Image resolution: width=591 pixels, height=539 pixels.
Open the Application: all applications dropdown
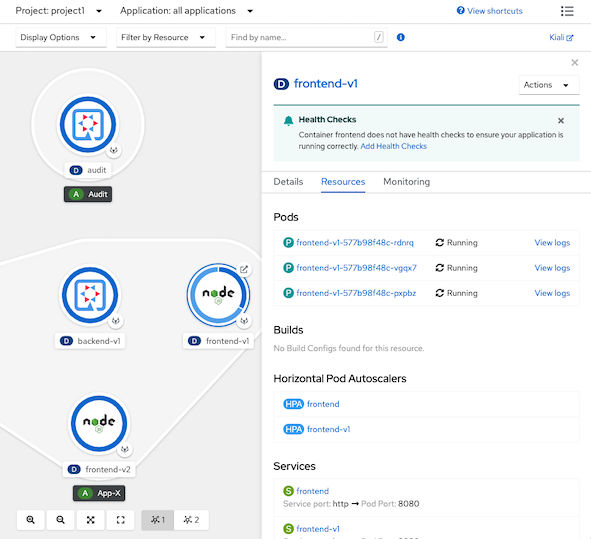[x=187, y=11]
